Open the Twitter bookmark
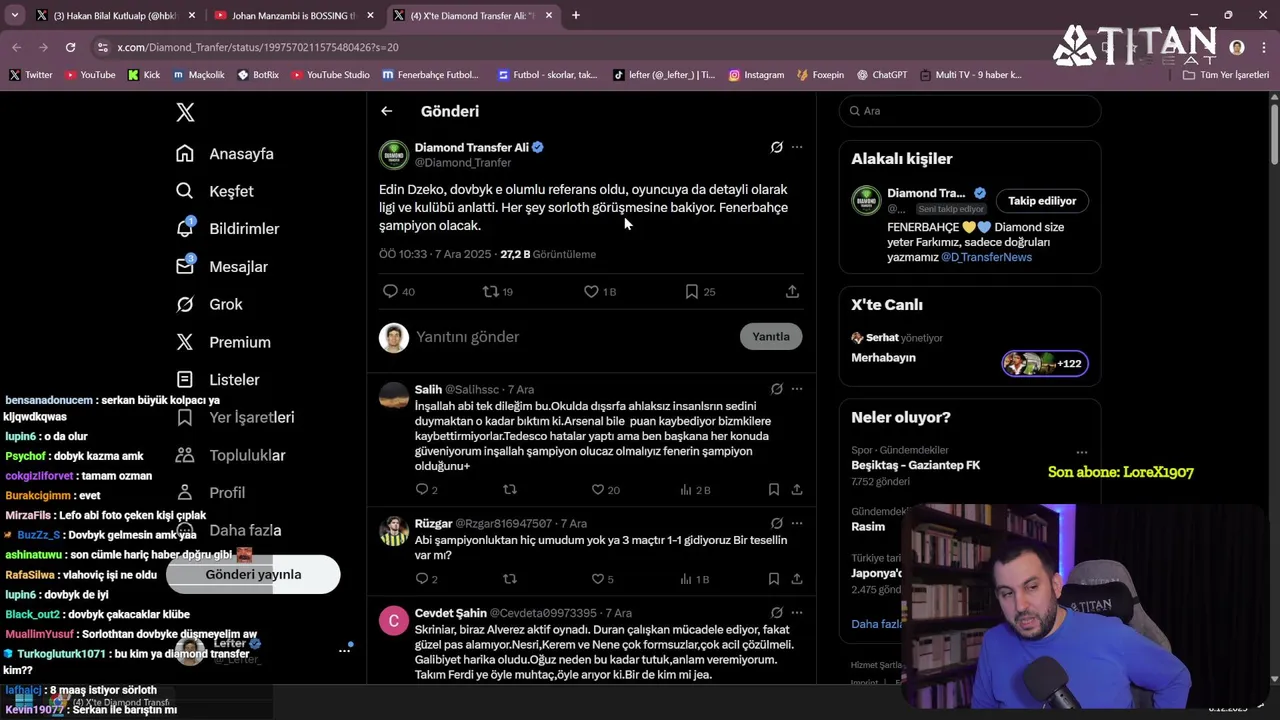Screen dimensions: 1280x720 31,75
